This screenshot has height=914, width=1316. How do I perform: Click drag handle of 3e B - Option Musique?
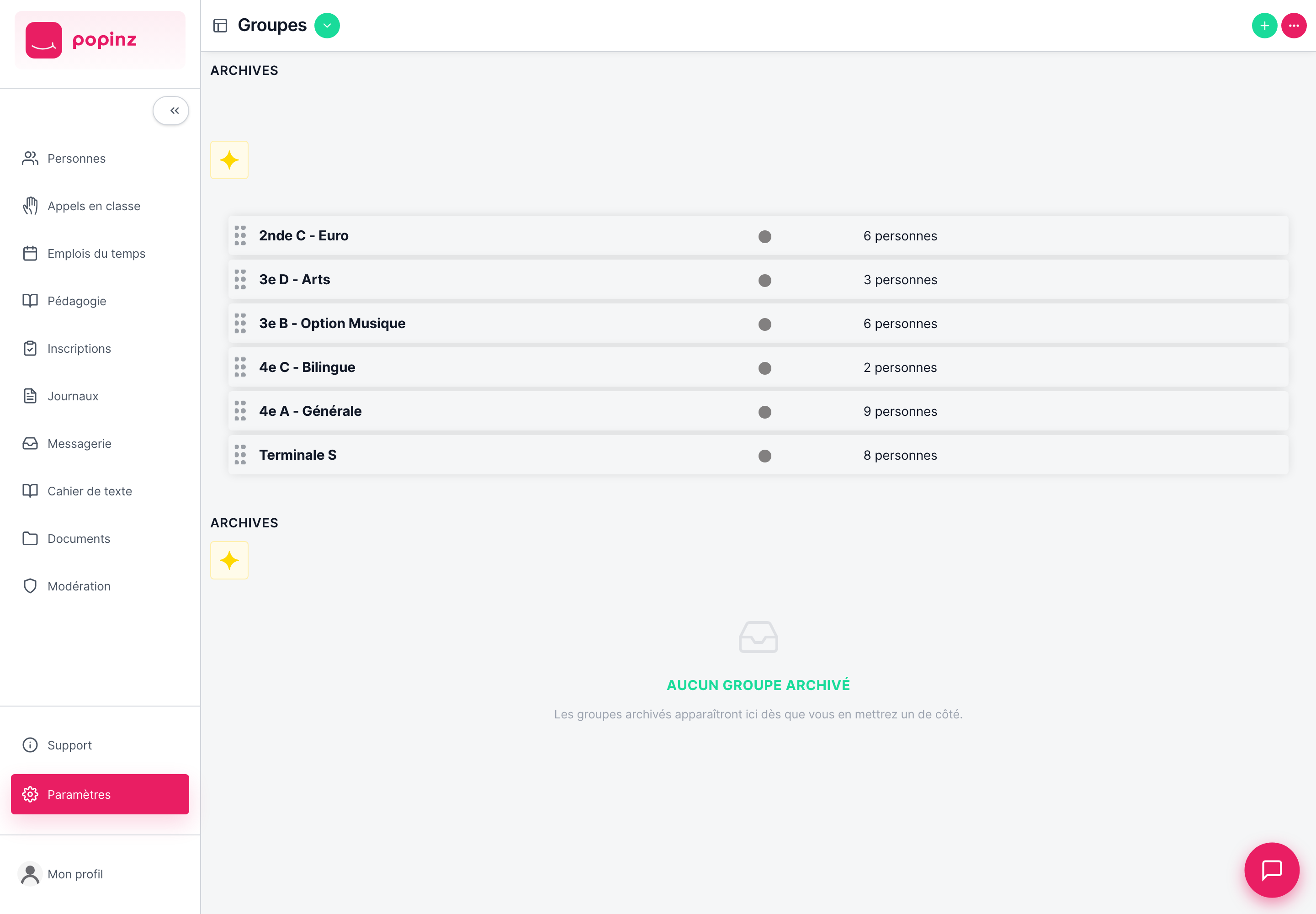pyautogui.click(x=240, y=323)
